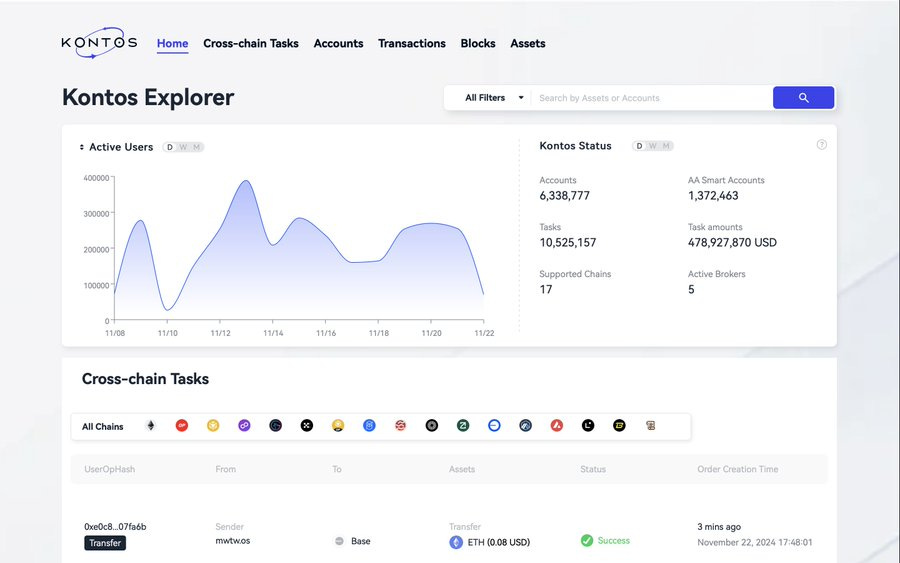Viewport: 900px width, 563px height.
Task: Toggle the Active Users sort arrows
Action: pos(82,147)
